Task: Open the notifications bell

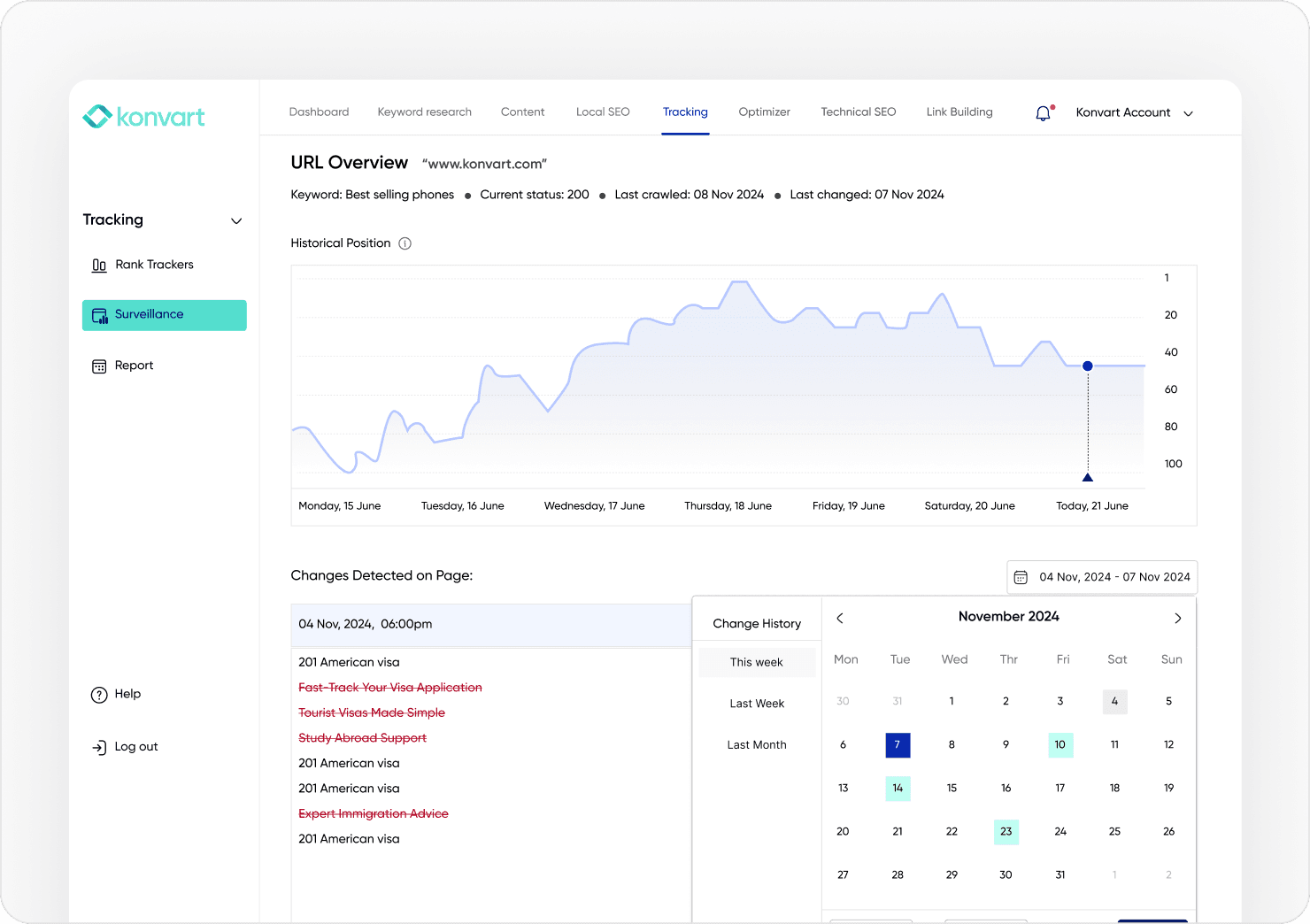Action: [1043, 112]
